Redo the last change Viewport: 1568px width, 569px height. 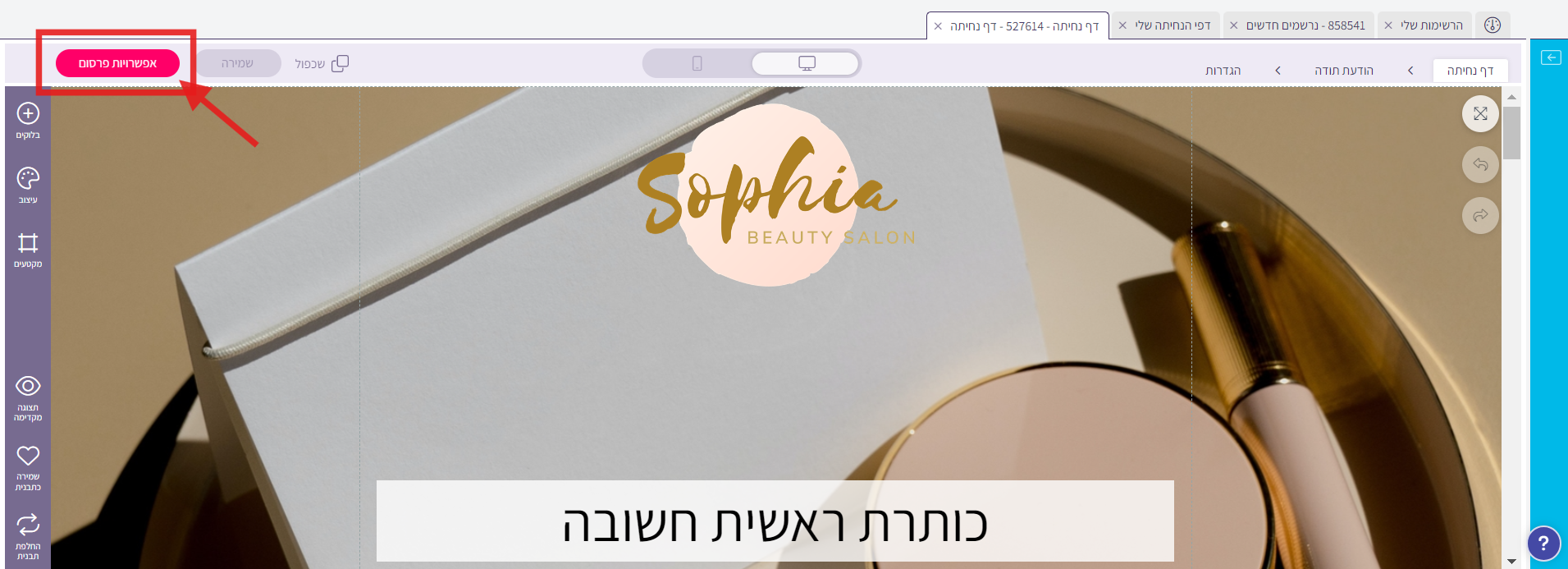pyautogui.click(x=1480, y=215)
